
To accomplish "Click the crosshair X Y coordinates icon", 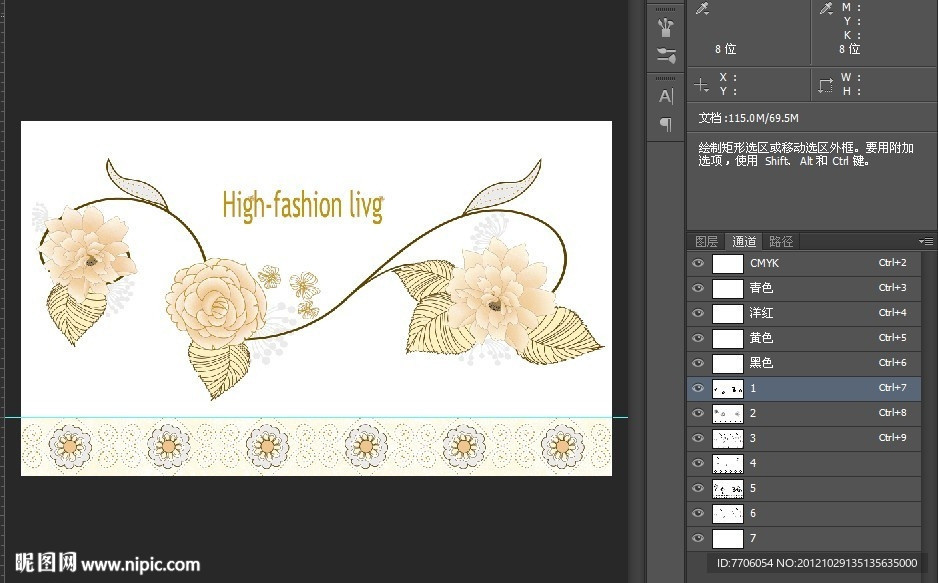I will (x=702, y=85).
